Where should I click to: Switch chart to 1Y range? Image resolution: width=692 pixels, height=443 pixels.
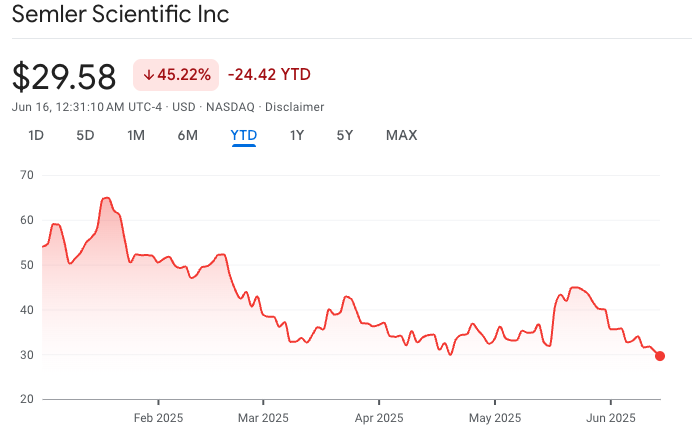click(297, 135)
